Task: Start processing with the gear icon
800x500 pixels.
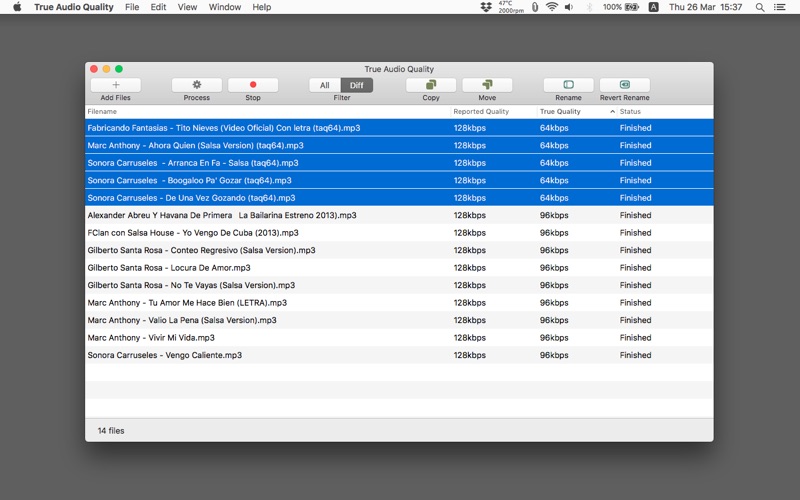Action: click(196, 85)
